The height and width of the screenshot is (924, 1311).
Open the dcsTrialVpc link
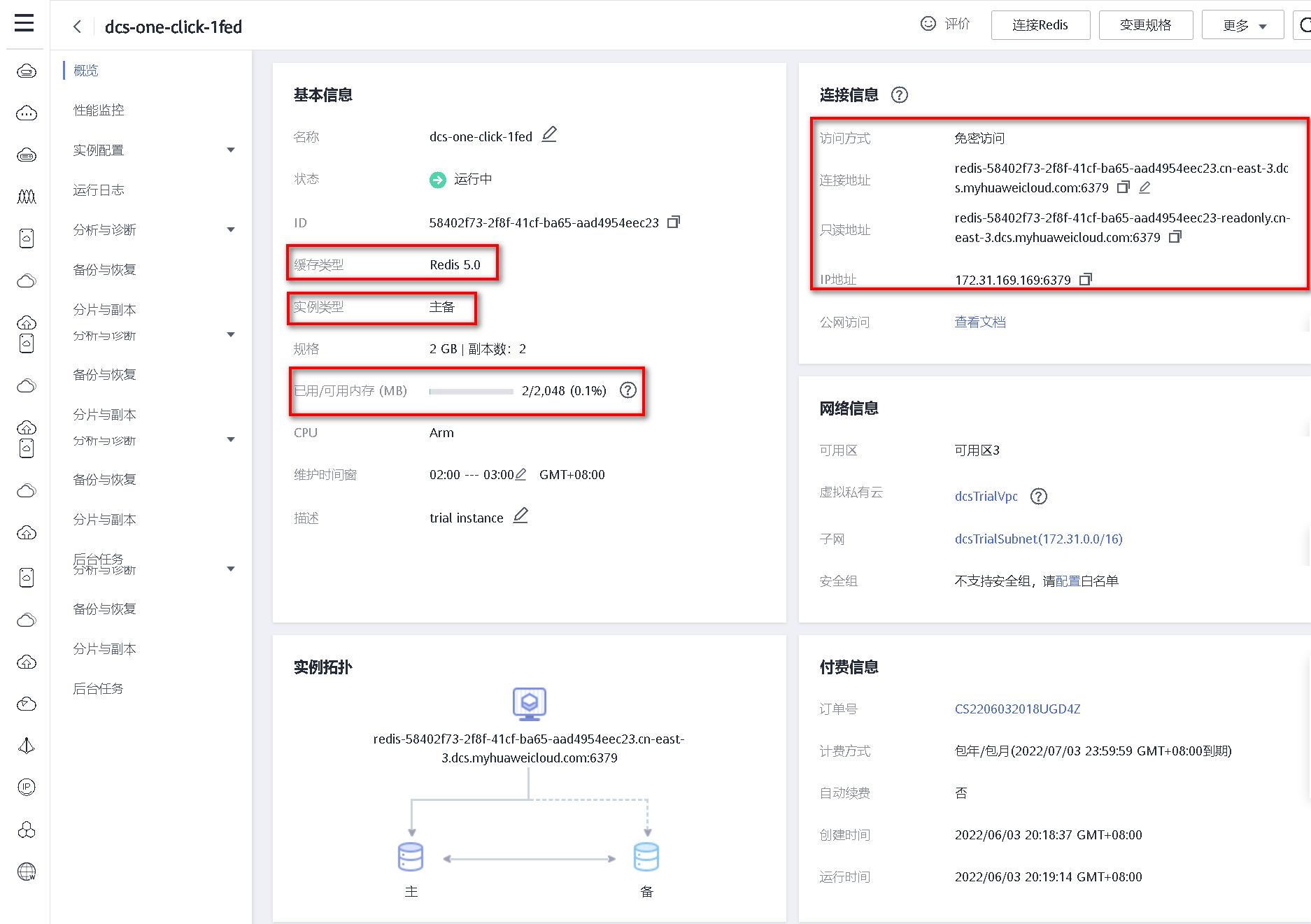pos(986,497)
